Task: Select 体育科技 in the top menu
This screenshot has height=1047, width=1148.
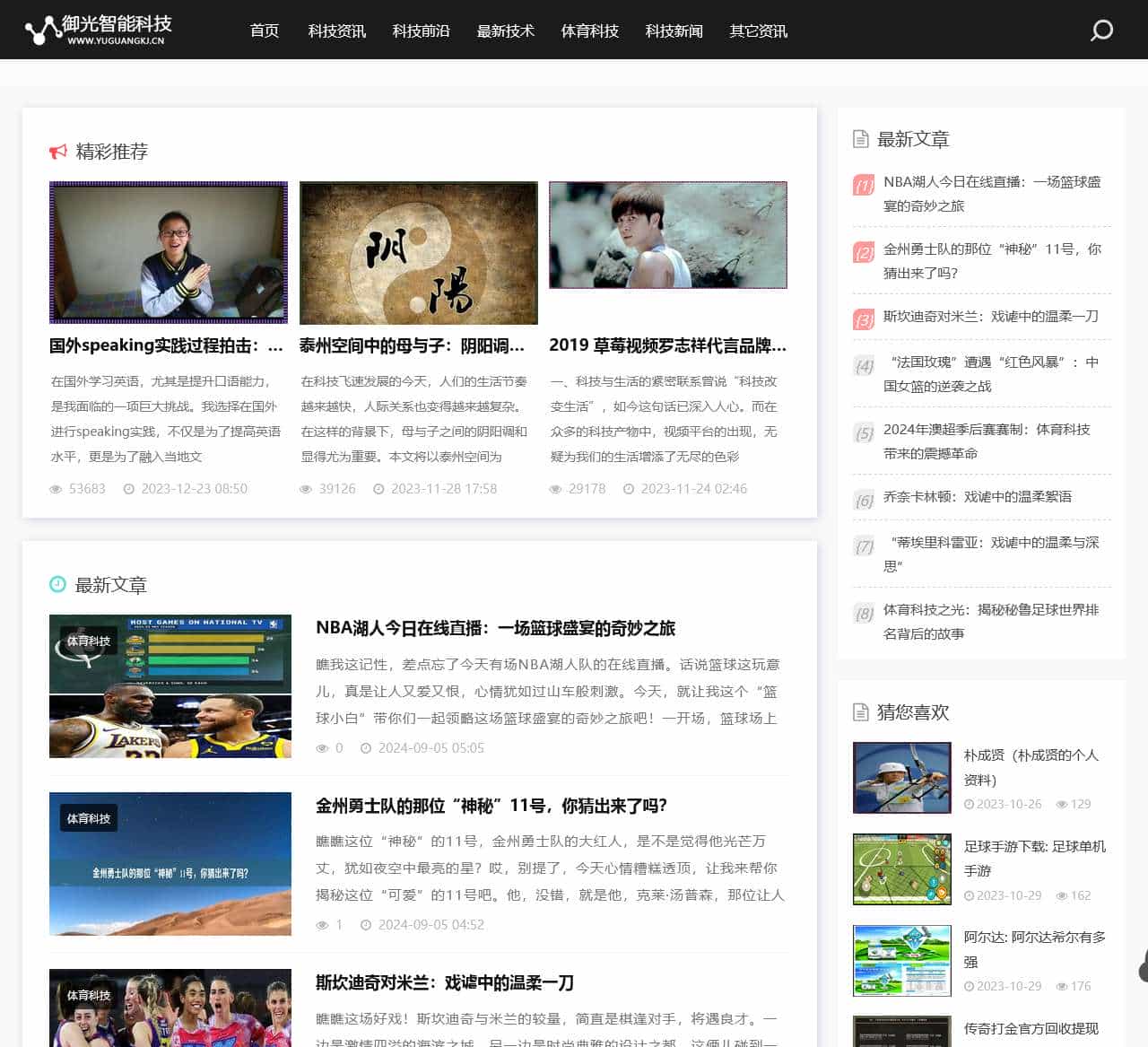Action: coord(590,31)
